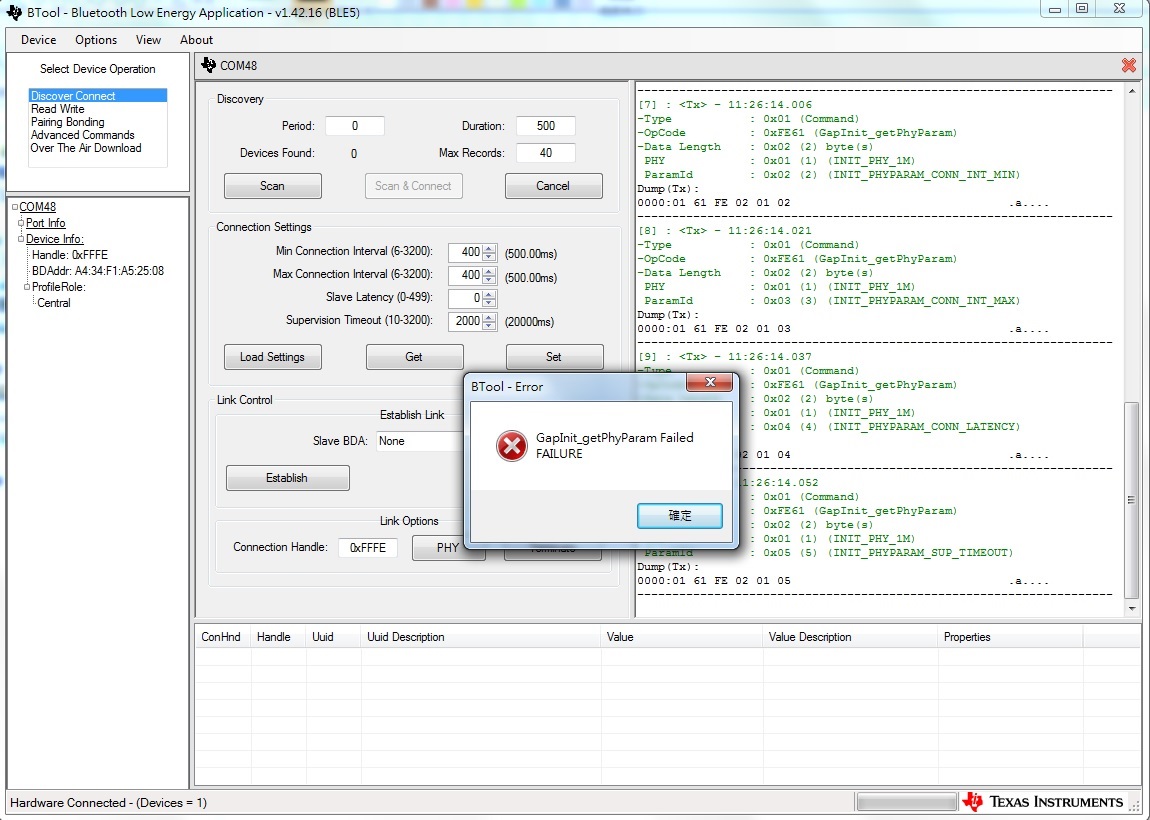Decrease Supervision Timeout with down arrow
The width and height of the screenshot is (1150, 820).
click(x=489, y=326)
